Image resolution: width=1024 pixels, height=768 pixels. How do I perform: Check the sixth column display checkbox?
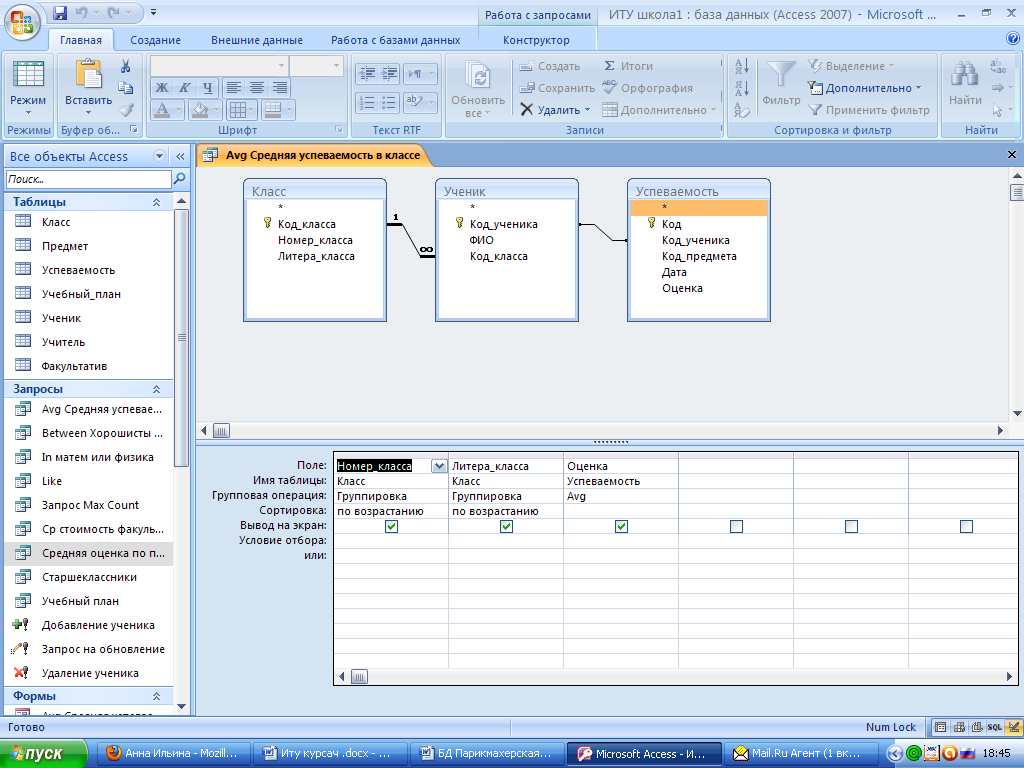[966, 526]
